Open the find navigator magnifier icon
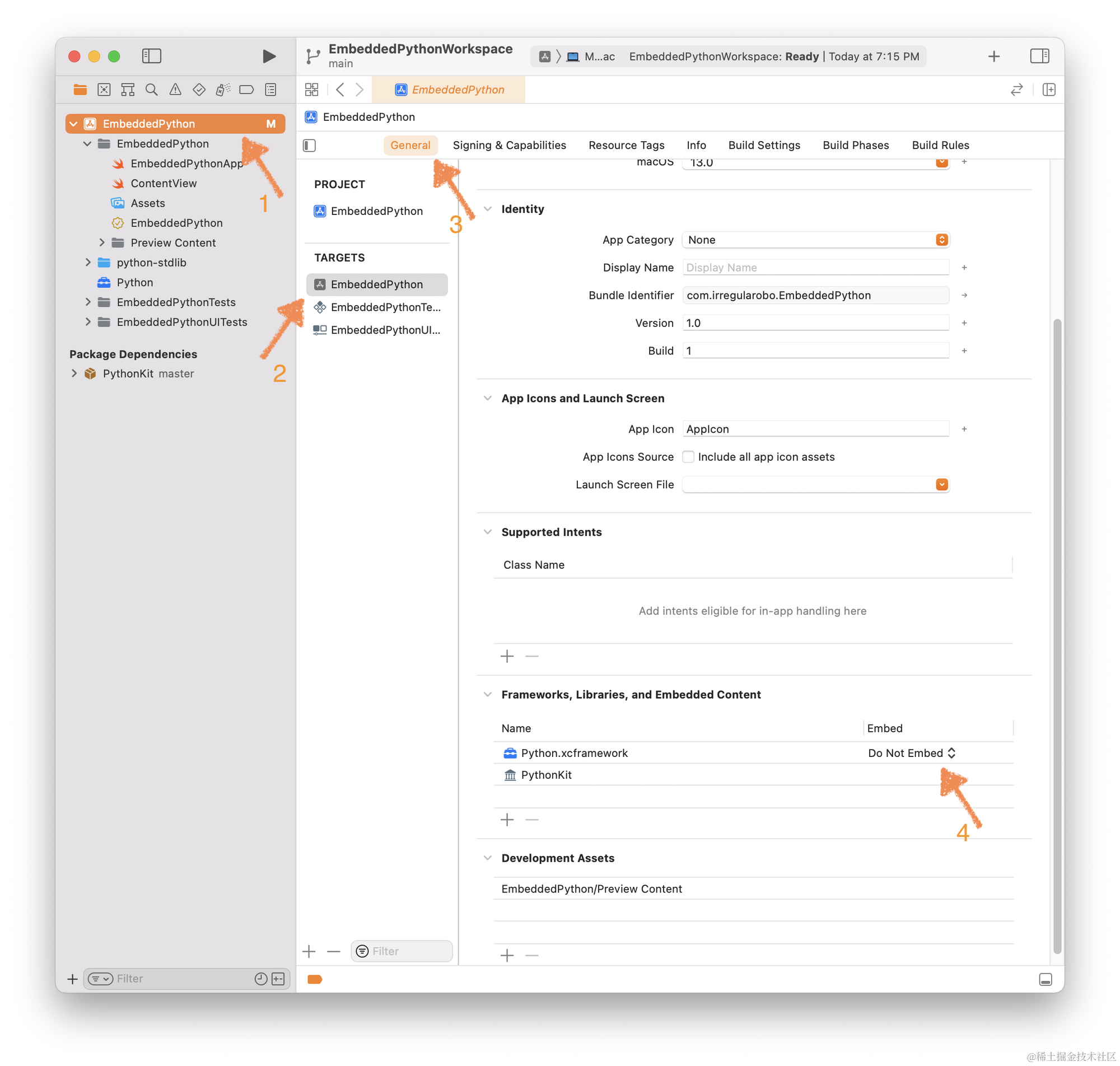This screenshot has height=1066, width=1120. tap(151, 89)
